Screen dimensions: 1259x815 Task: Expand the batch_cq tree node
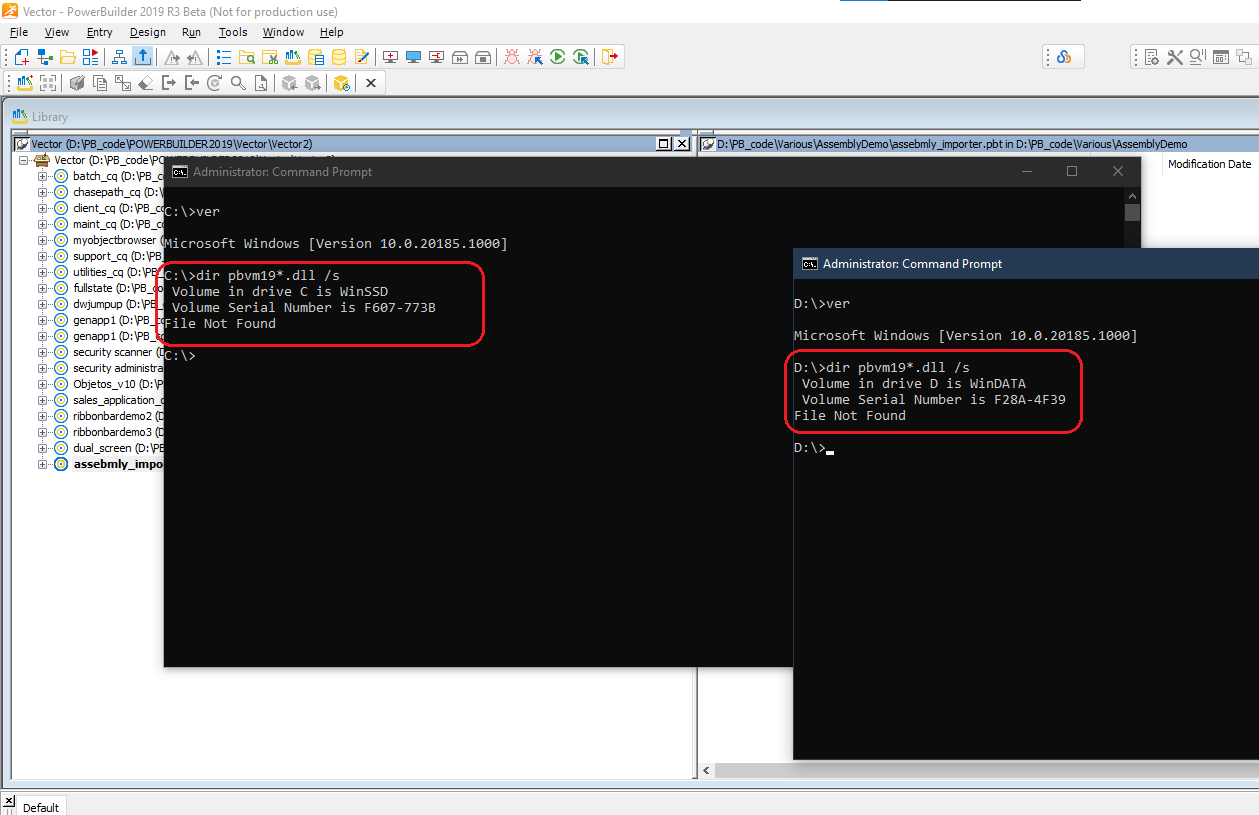click(43, 176)
